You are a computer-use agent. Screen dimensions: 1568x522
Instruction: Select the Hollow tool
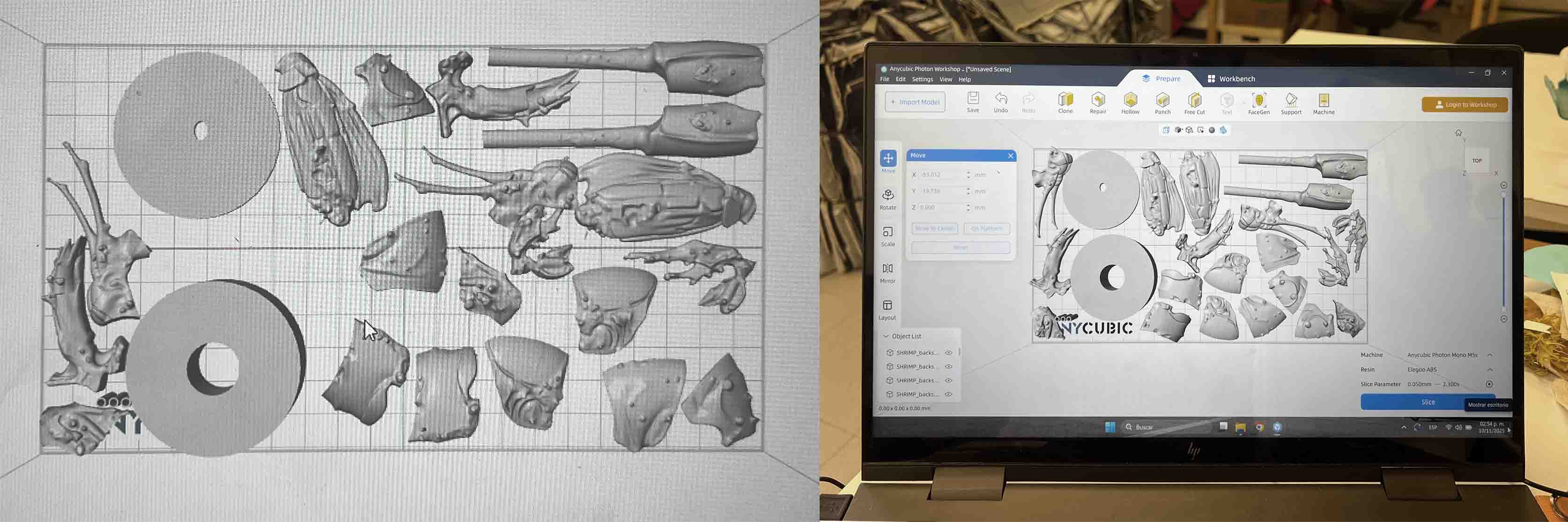tap(1131, 100)
